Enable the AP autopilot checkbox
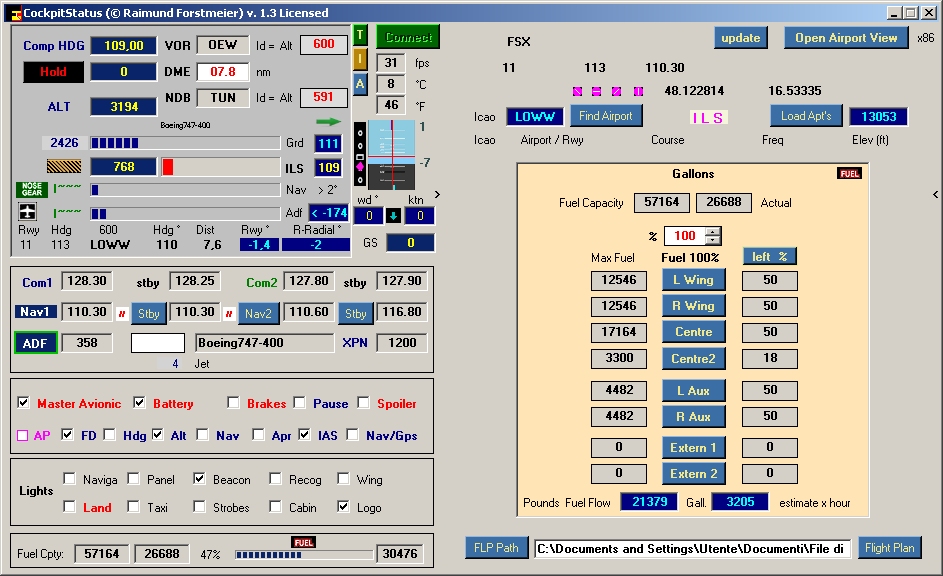Screen dimensions: 943x576 pos(22,435)
